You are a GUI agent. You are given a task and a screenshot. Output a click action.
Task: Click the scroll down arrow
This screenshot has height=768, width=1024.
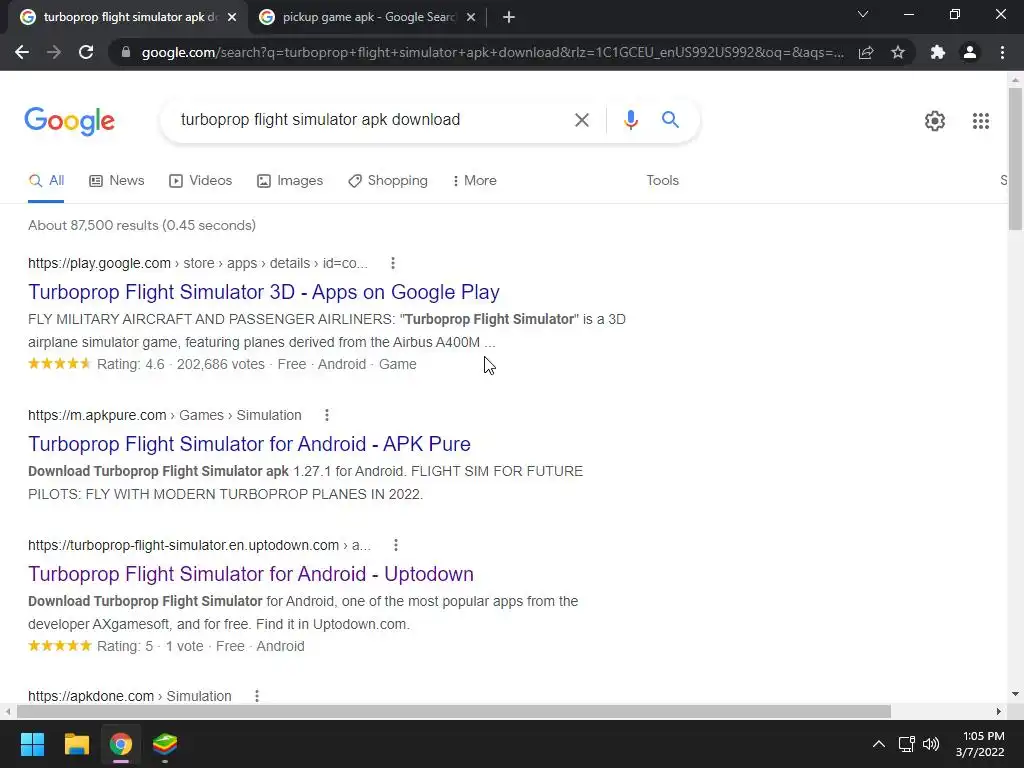[x=1015, y=694]
